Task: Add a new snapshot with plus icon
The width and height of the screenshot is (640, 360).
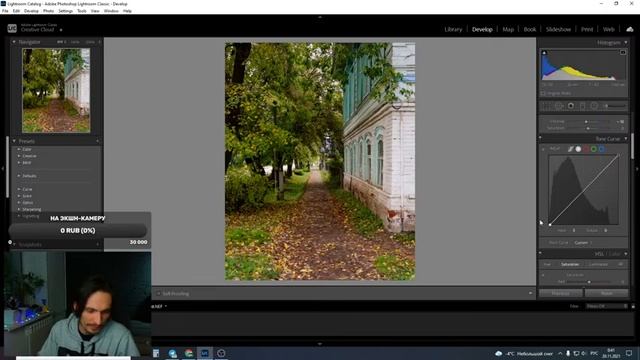Action: tap(98, 244)
